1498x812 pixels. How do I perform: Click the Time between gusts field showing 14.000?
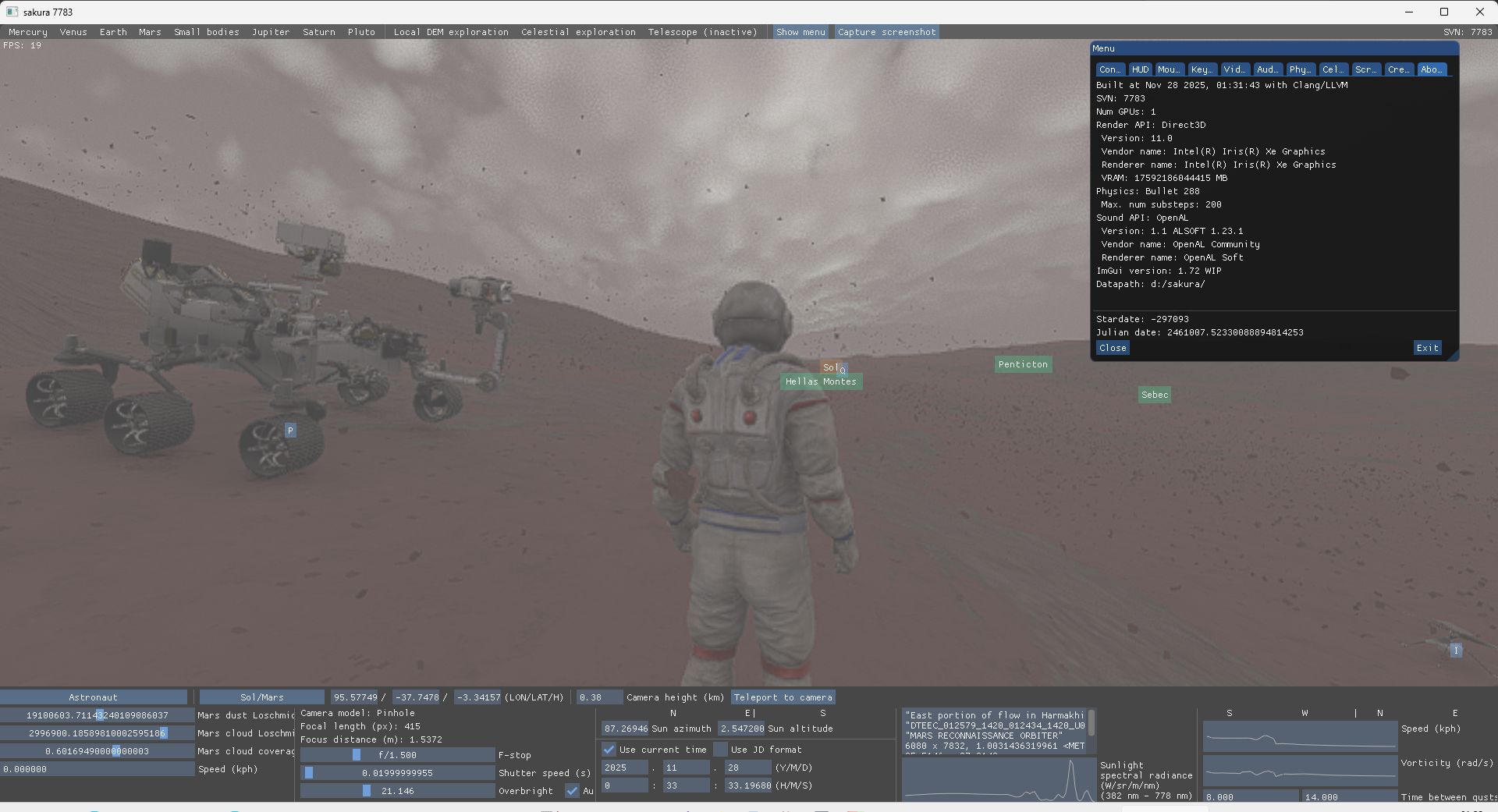tap(1349, 797)
